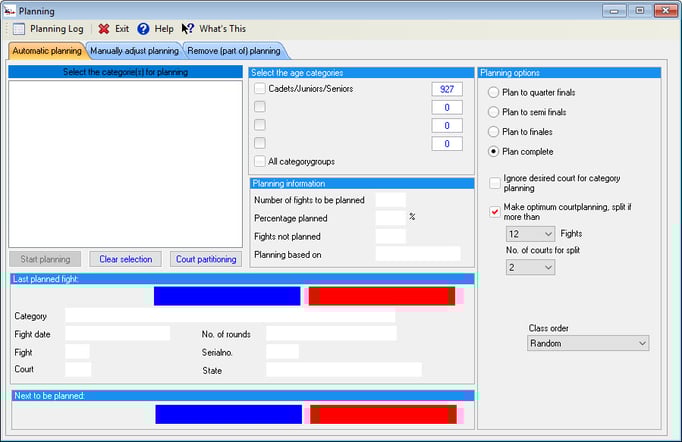Expand No. of courts for split dropdown
Viewport: 682px width, 442px height.
(x=530, y=268)
